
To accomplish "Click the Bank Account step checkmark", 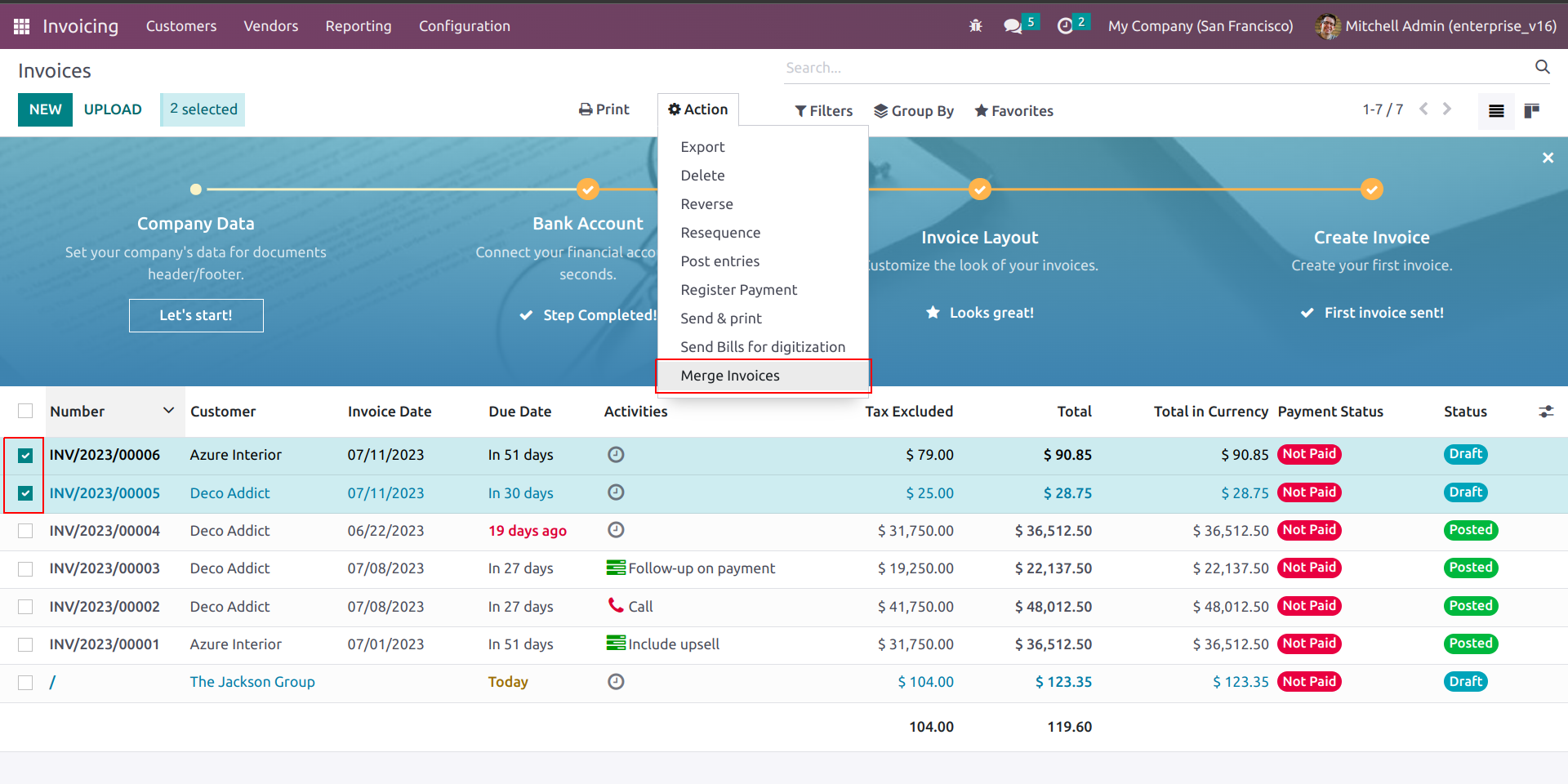I will tap(587, 189).
